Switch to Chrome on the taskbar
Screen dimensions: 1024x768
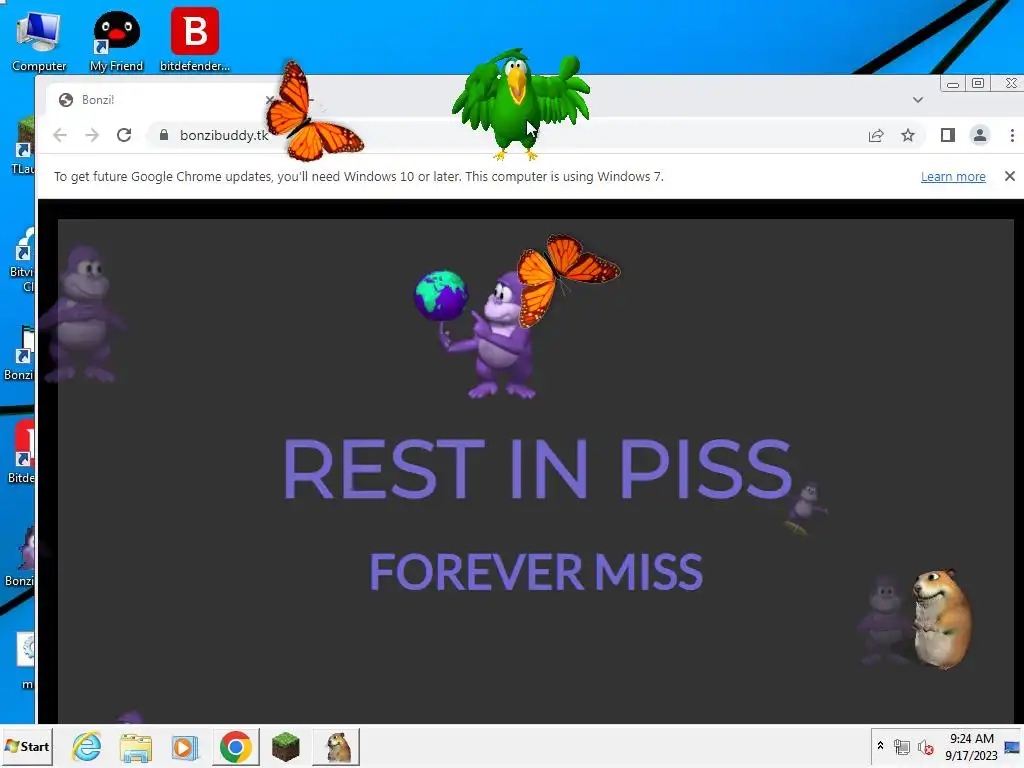point(235,746)
